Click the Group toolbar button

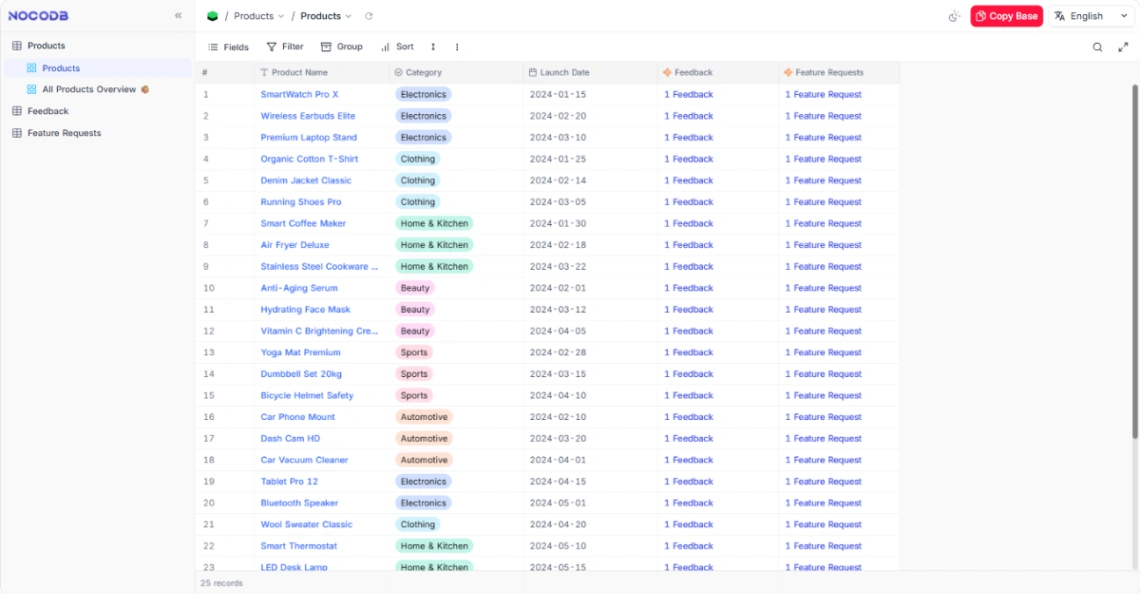(x=341, y=47)
